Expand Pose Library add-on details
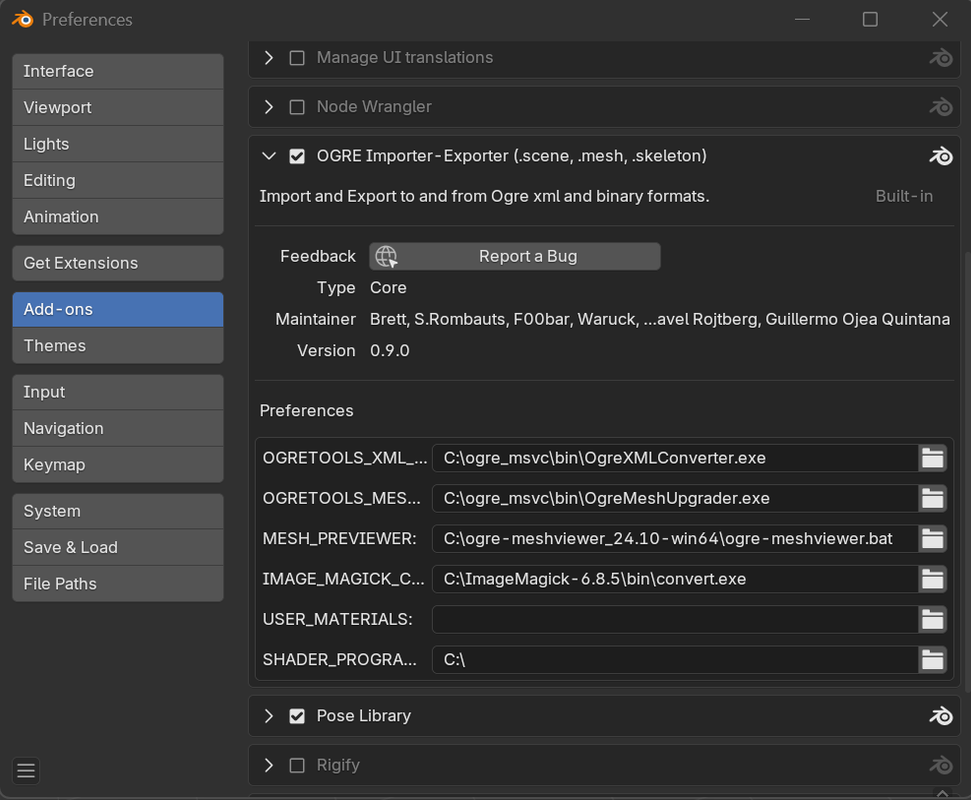Screen dimensions: 971x800 [269, 716]
